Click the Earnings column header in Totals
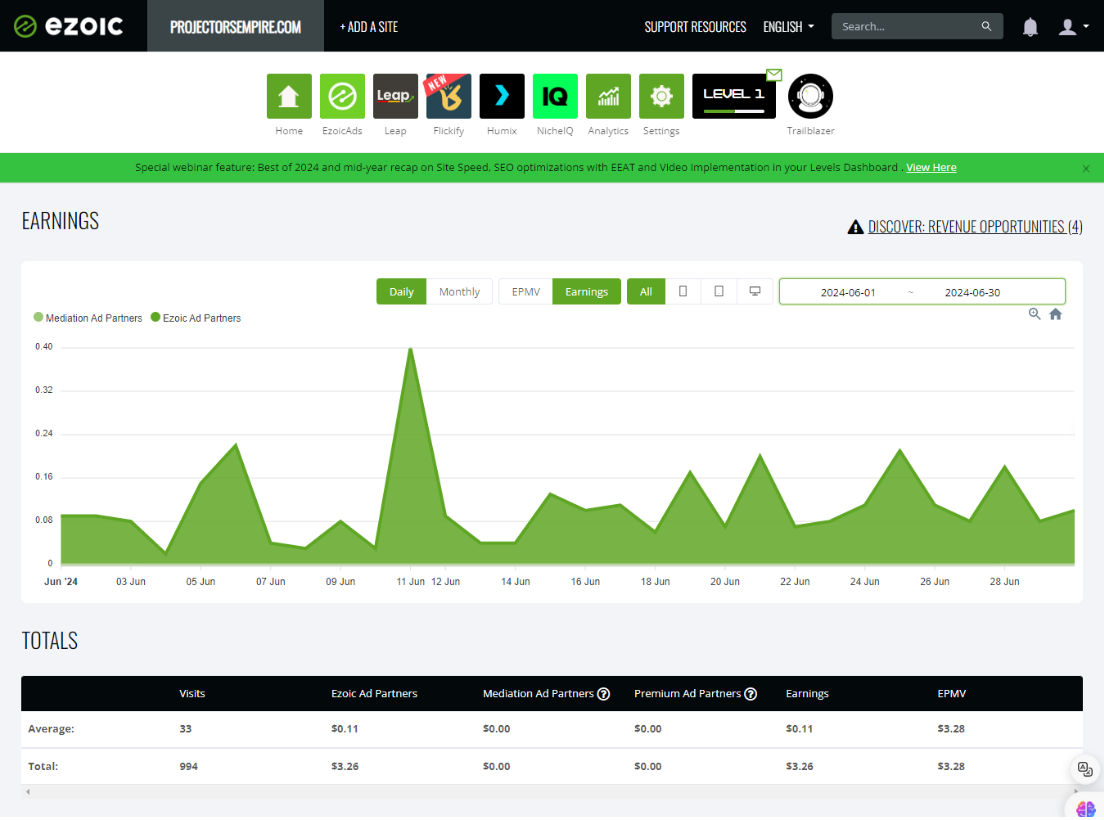The image size is (1104, 820). pyautogui.click(x=807, y=694)
